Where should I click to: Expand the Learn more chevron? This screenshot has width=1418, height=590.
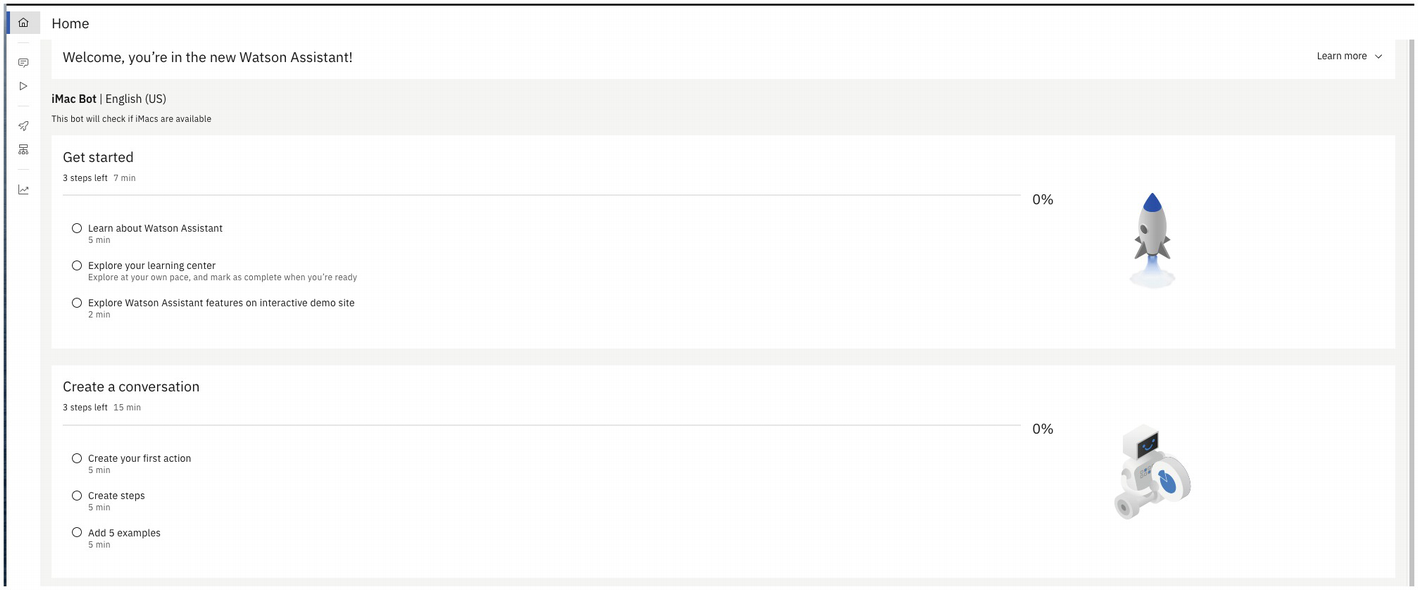pyautogui.click(x=1378, y=57)
